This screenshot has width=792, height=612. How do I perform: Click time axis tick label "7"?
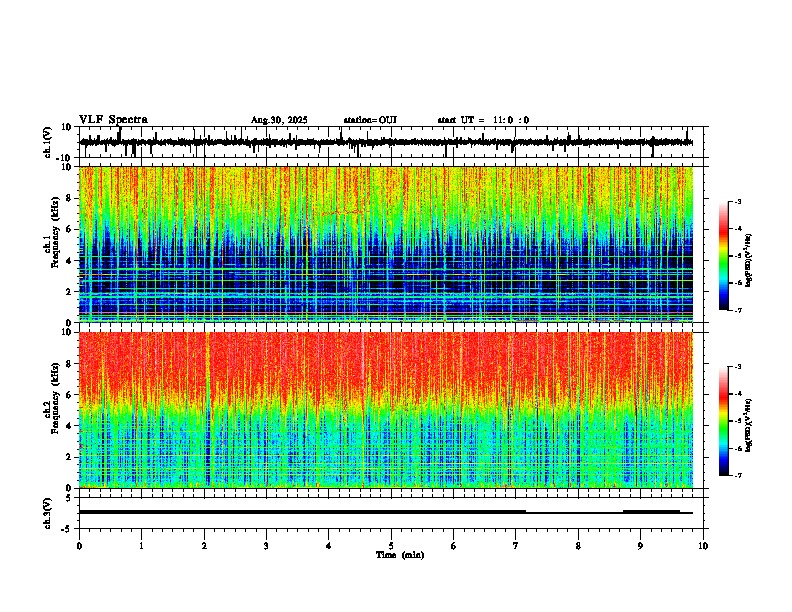point(516,546)
